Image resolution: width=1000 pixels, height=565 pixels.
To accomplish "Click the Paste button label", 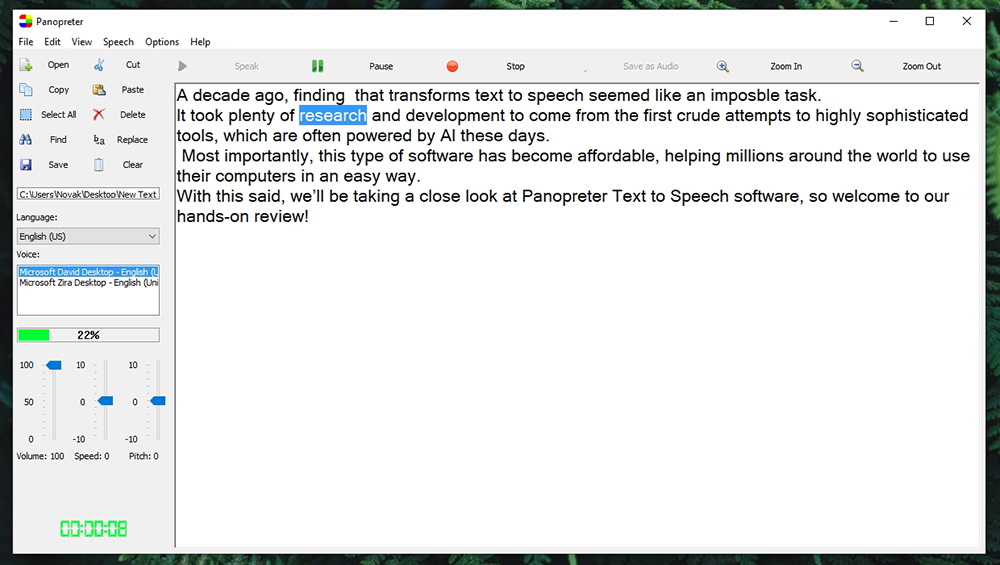I will (x=133, y=90).
